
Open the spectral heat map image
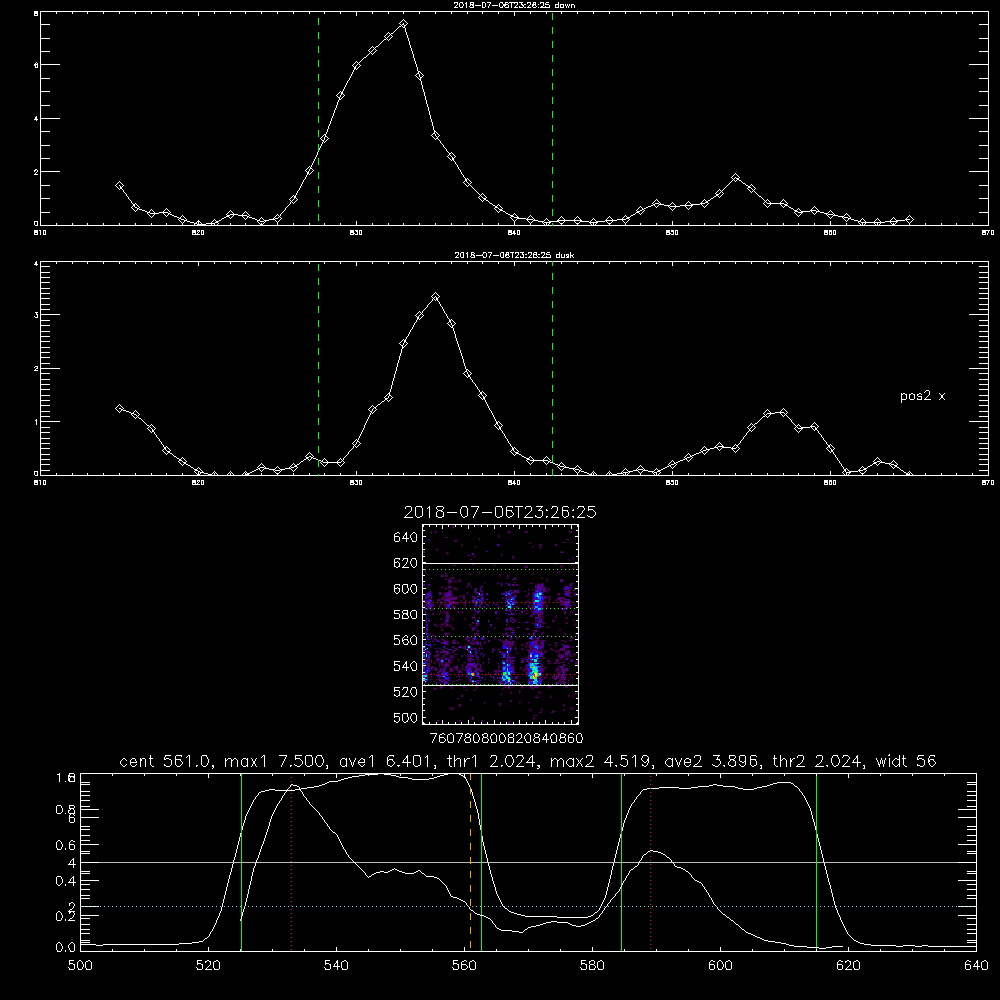[x=501, y=624]
